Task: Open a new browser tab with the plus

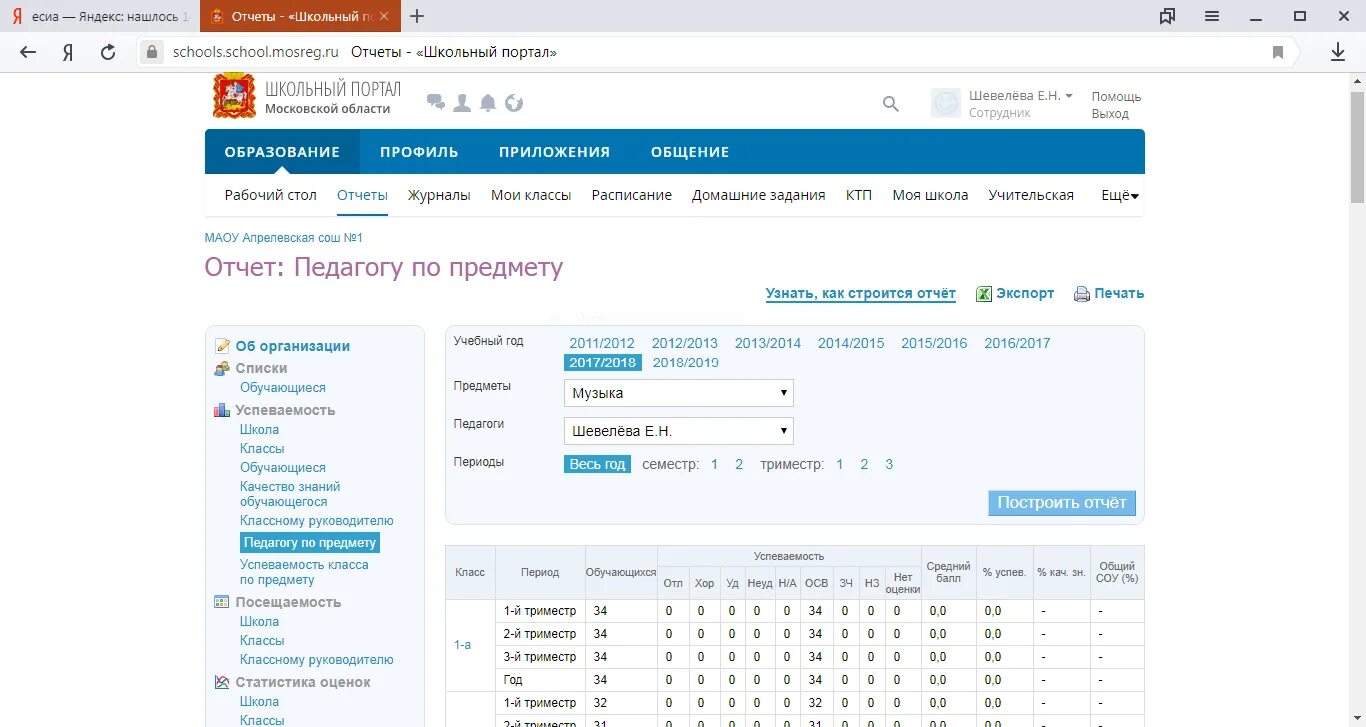Action: [x=417, y=16]
